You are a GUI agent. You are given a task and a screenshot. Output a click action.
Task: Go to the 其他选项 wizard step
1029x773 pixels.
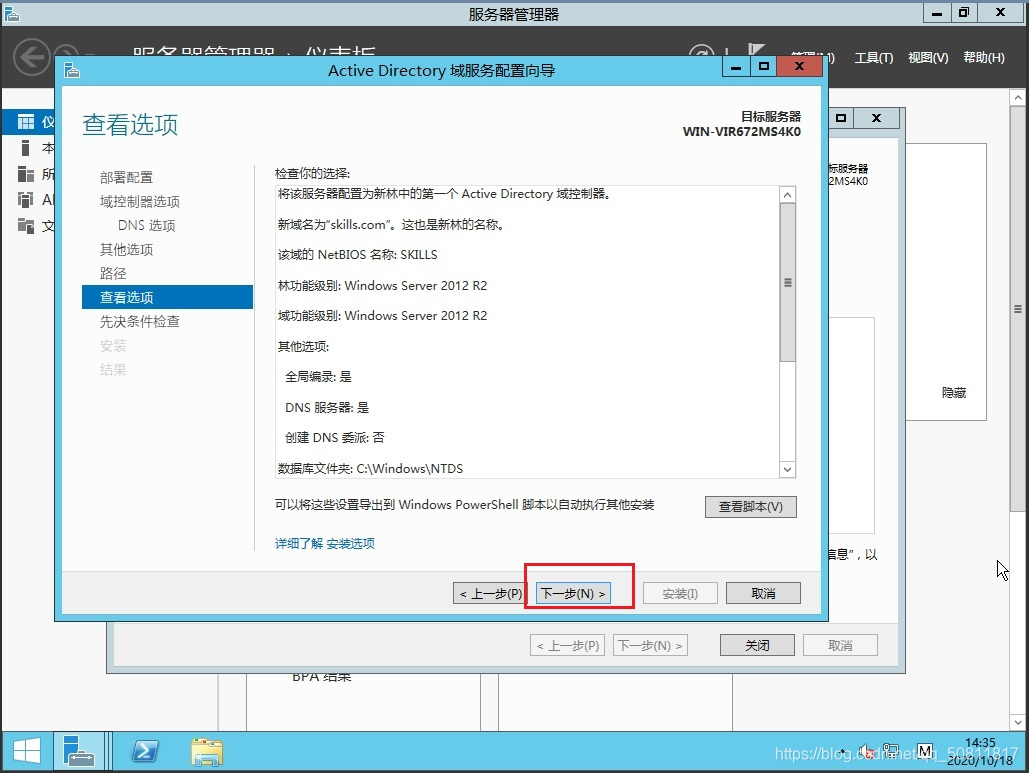coord(126,249)
